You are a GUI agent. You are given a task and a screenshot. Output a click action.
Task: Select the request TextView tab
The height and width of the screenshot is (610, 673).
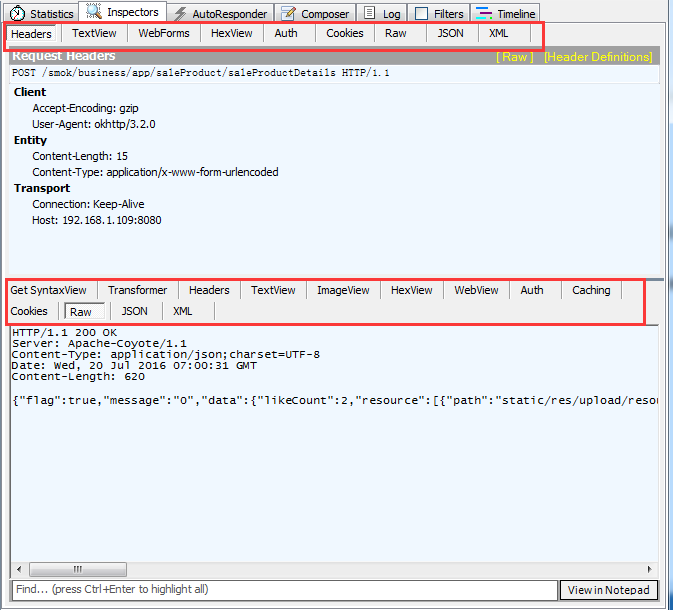coord(94,33)
